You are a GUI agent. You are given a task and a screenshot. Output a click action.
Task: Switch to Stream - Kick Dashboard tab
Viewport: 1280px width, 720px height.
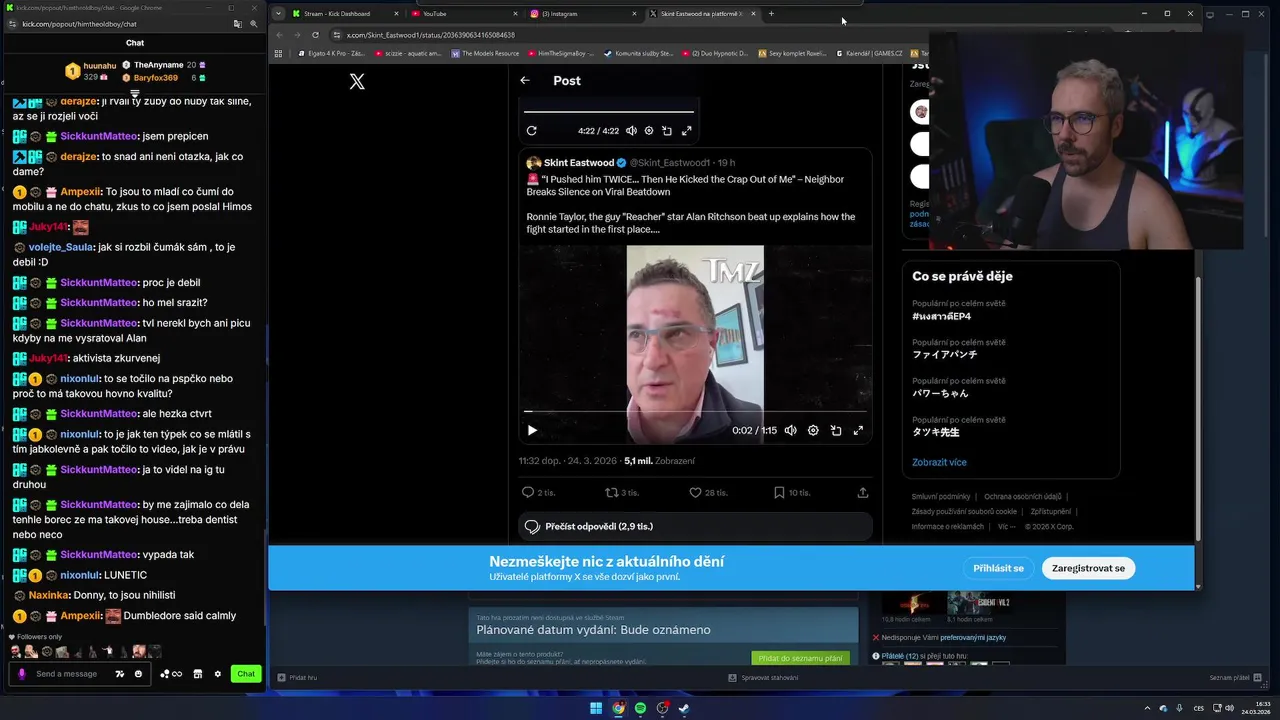click(x=346, y=14)
